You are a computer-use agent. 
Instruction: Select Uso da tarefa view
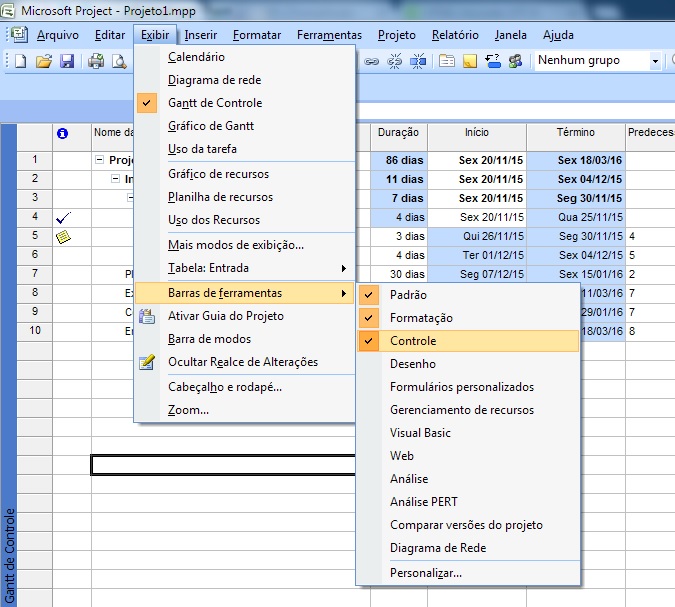tap(245, 149)
